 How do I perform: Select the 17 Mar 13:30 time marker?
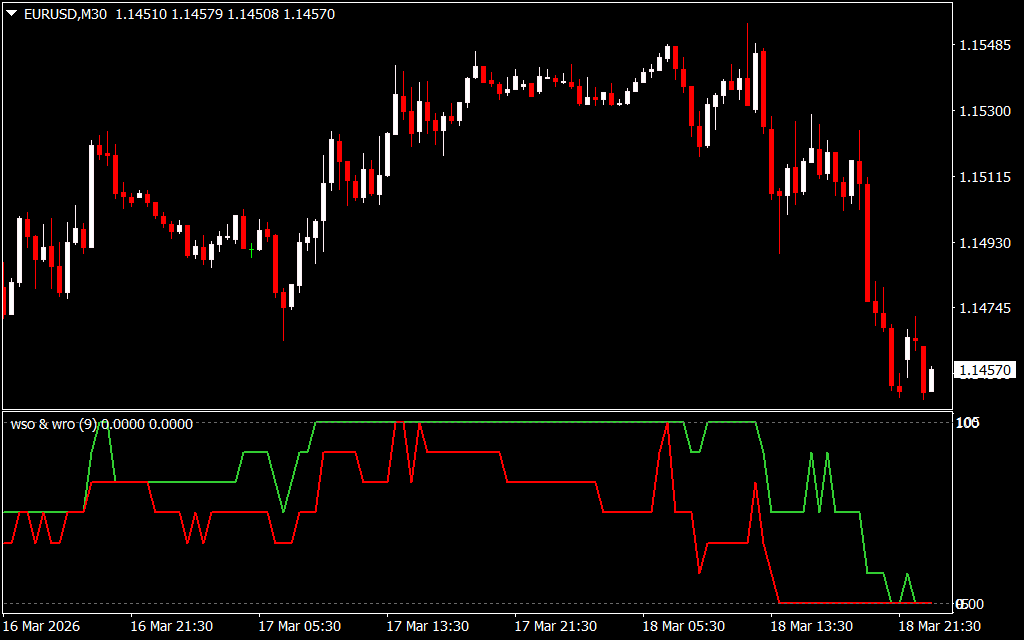428,626
